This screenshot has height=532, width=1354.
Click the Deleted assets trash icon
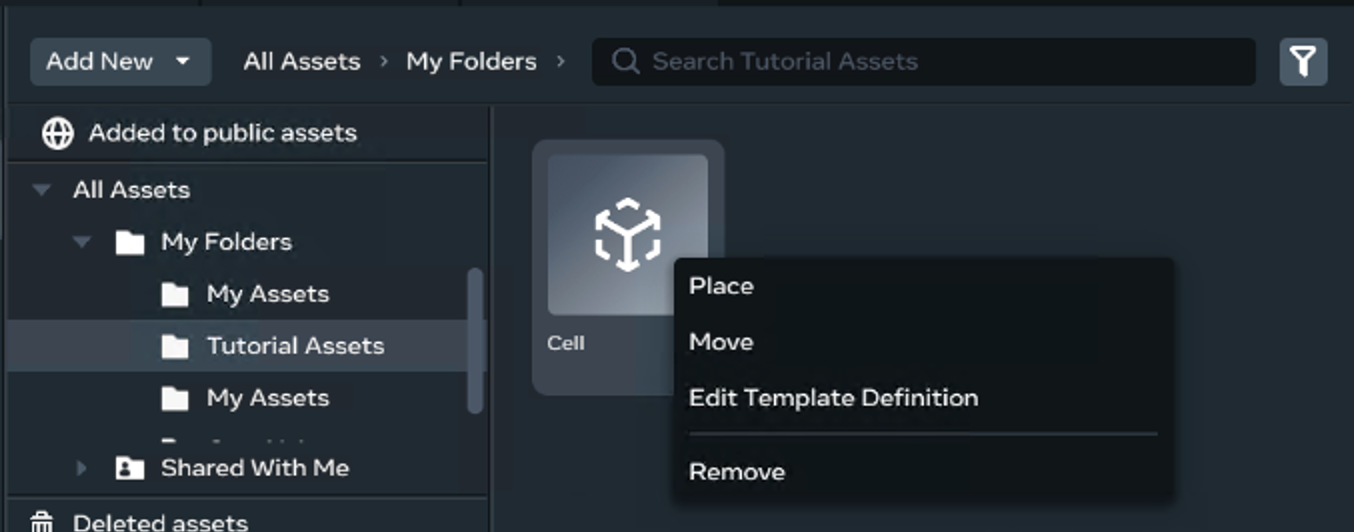click(x=42, y=522)
